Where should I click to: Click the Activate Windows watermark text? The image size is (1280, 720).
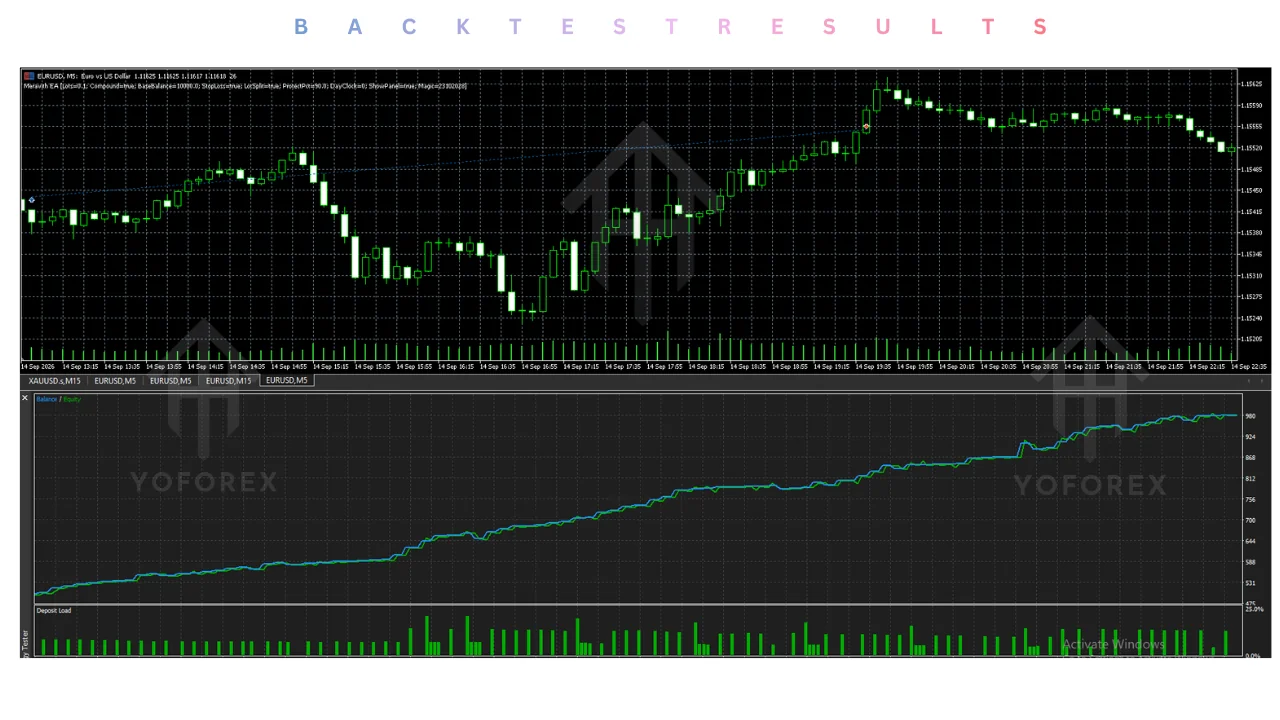(1114, 645)
